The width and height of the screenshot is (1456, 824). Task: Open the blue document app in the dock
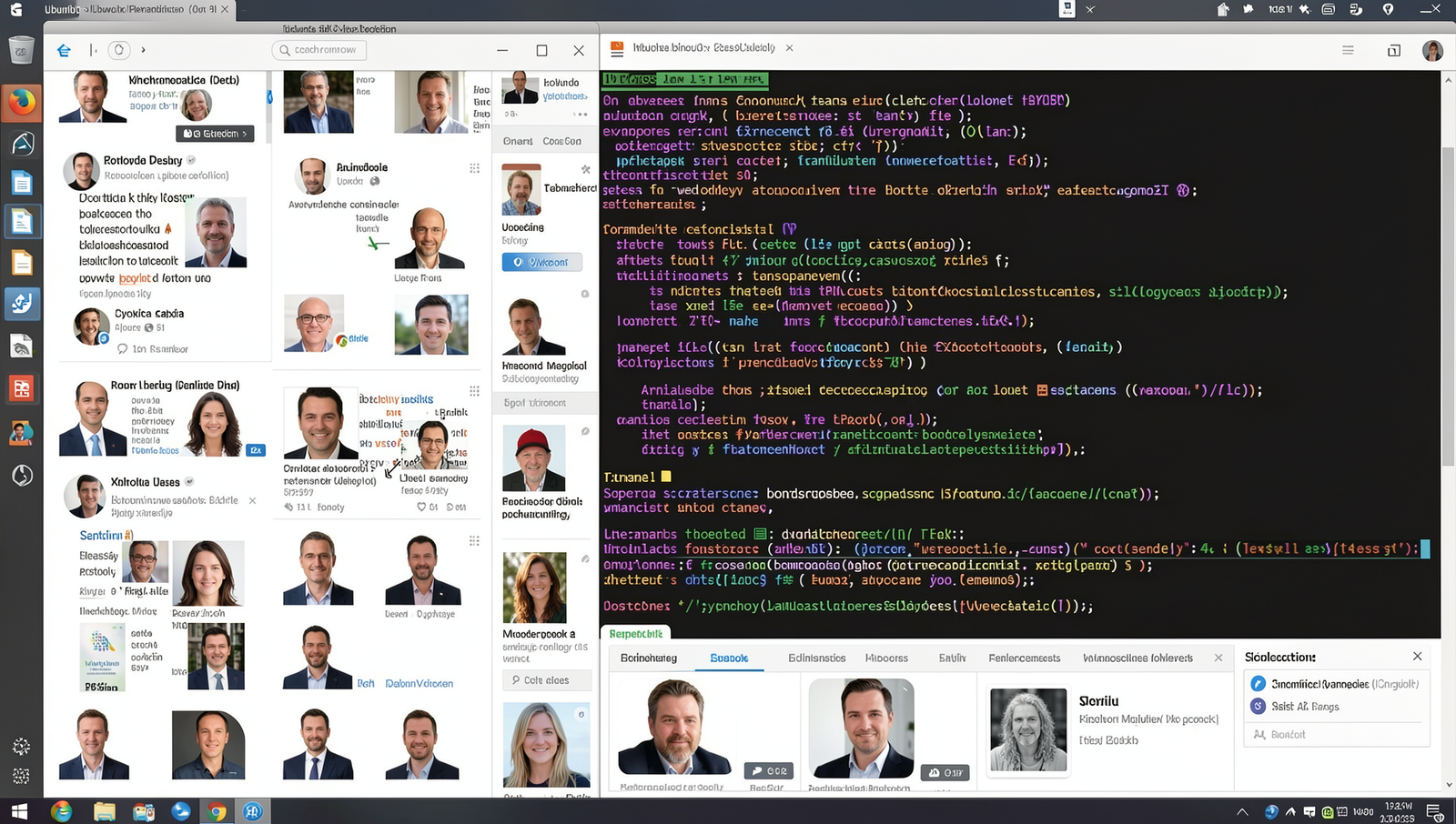click(22, 184)
